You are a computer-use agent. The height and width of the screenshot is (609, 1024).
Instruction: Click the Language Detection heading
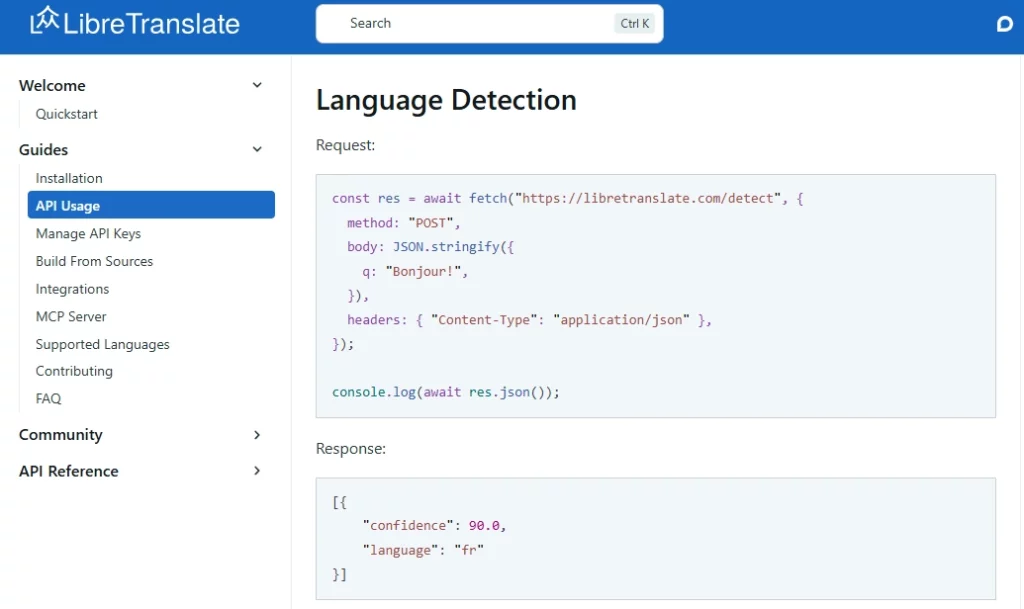(x=446, y=100)
